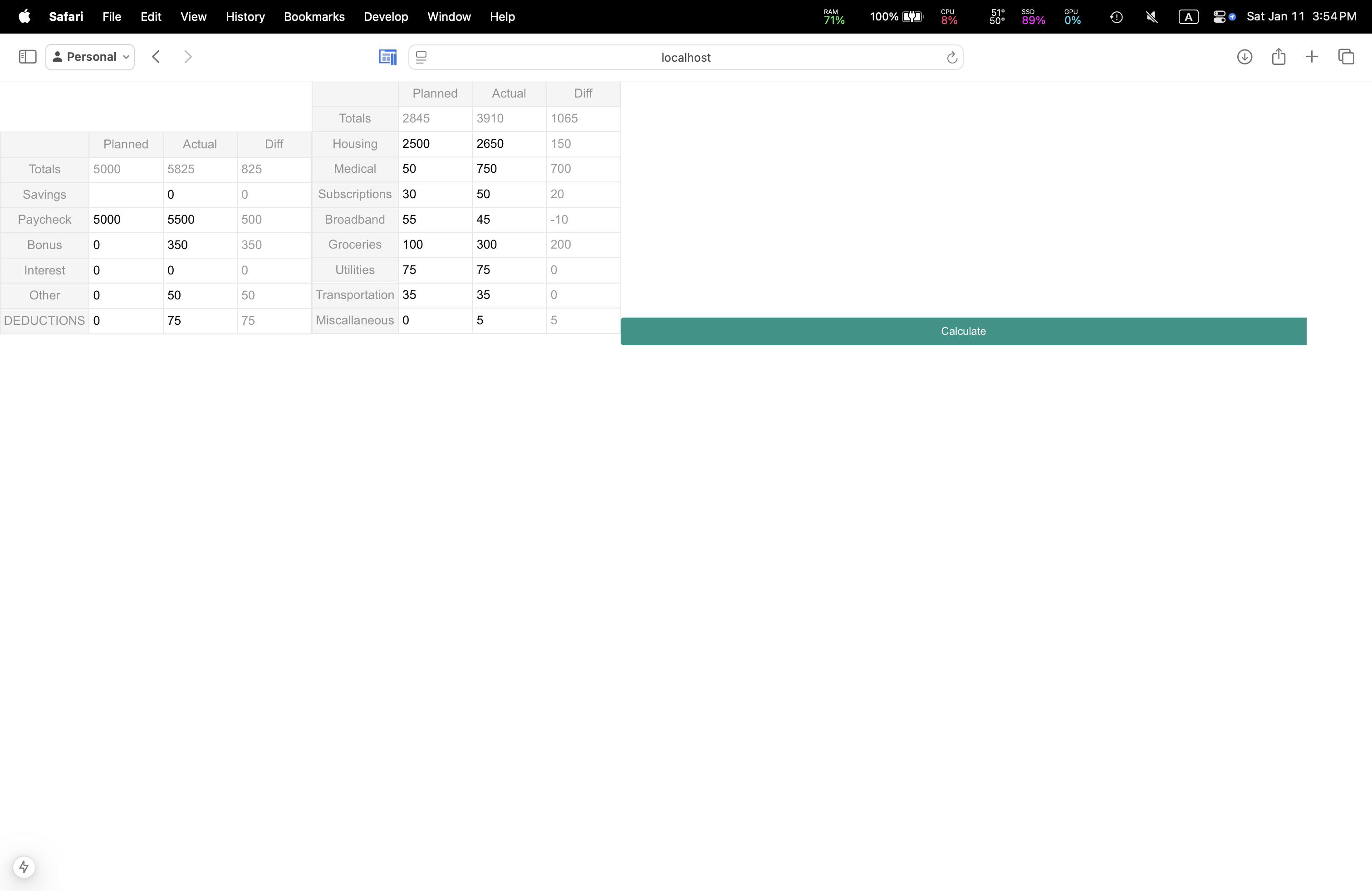Edit the Paycheck actual amount field
Viewport: 1372px width, 891px height.
click(200, 220)
